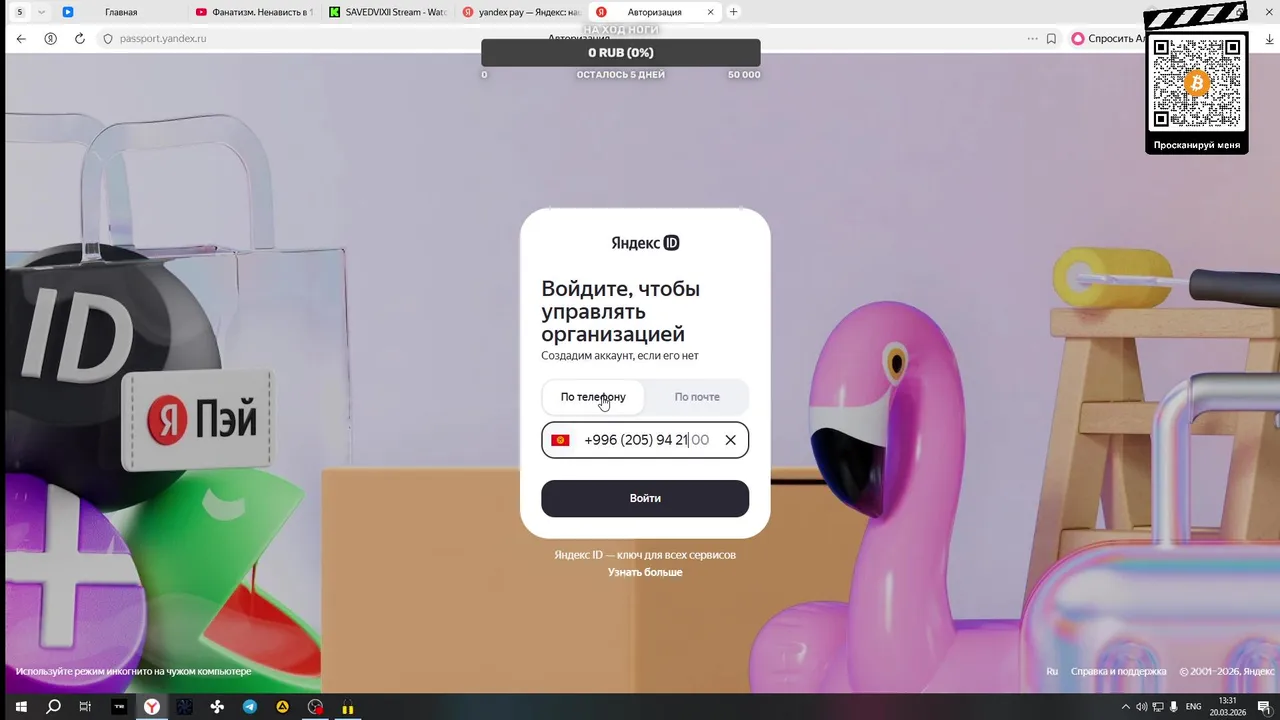Click the 'Войти' button
Image resolution: width=1280 pixels, height=720 pixels.
click(x=645, y=498)
